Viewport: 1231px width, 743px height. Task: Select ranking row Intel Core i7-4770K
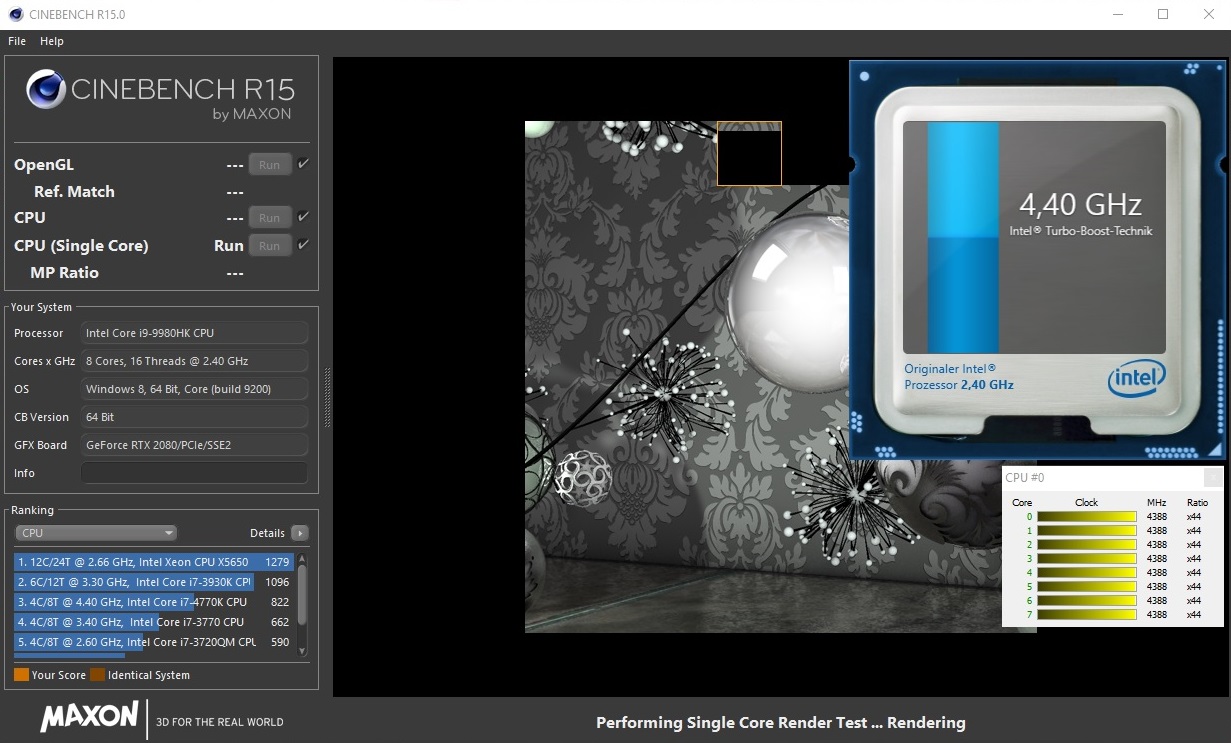pos(154,602)
